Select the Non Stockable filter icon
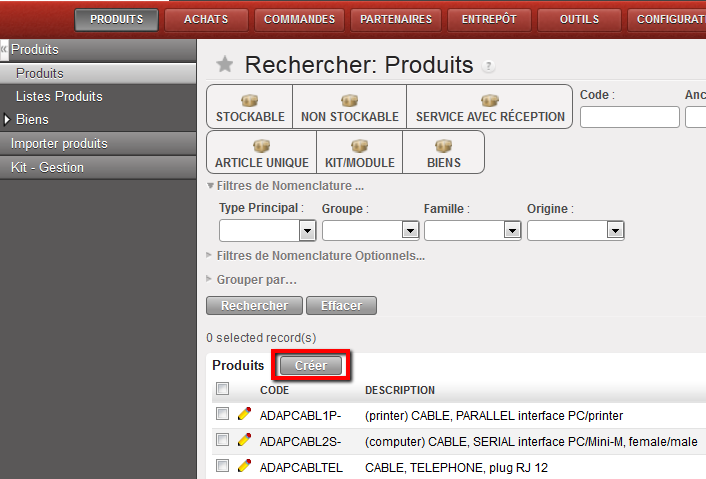 (x=349, y=101)
